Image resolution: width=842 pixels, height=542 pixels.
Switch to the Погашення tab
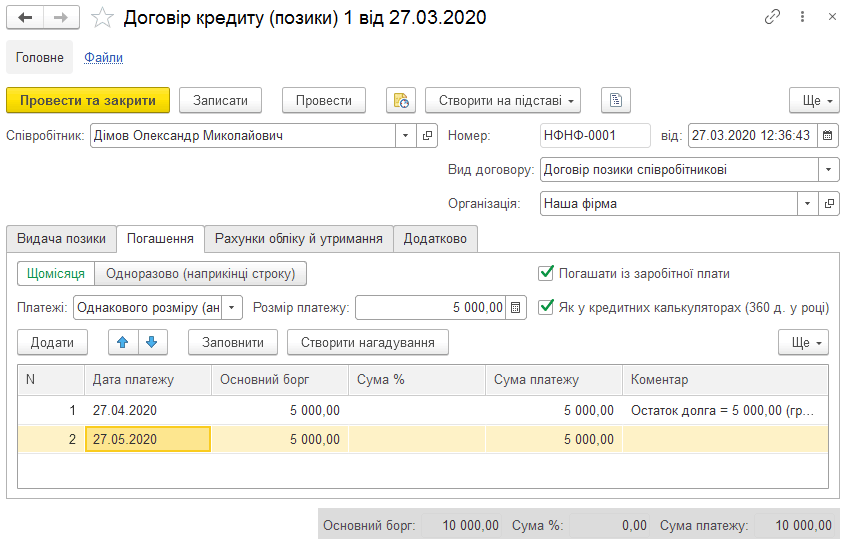160,239
